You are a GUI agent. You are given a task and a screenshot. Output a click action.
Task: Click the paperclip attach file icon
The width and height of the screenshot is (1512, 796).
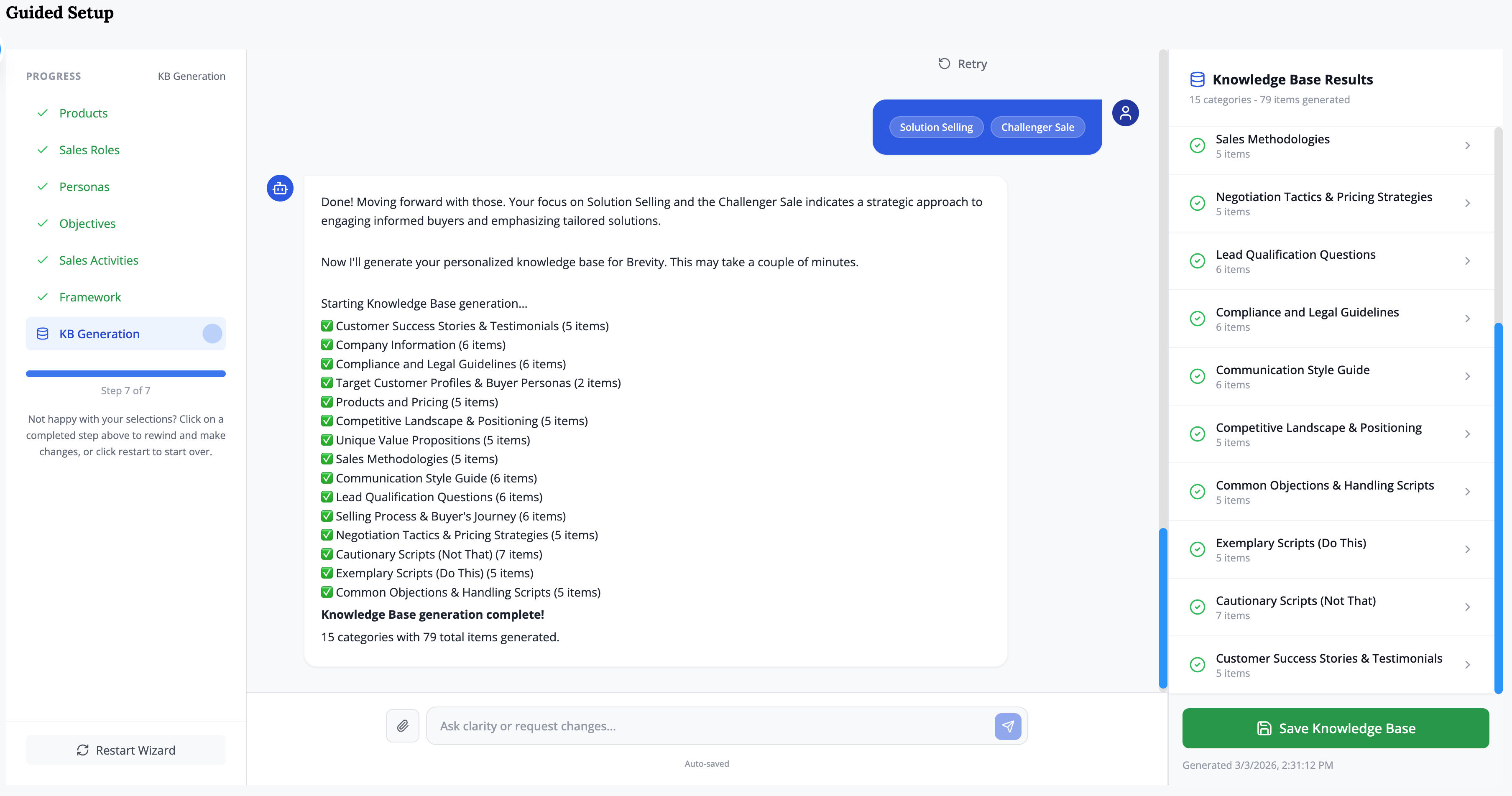point(403,726)
